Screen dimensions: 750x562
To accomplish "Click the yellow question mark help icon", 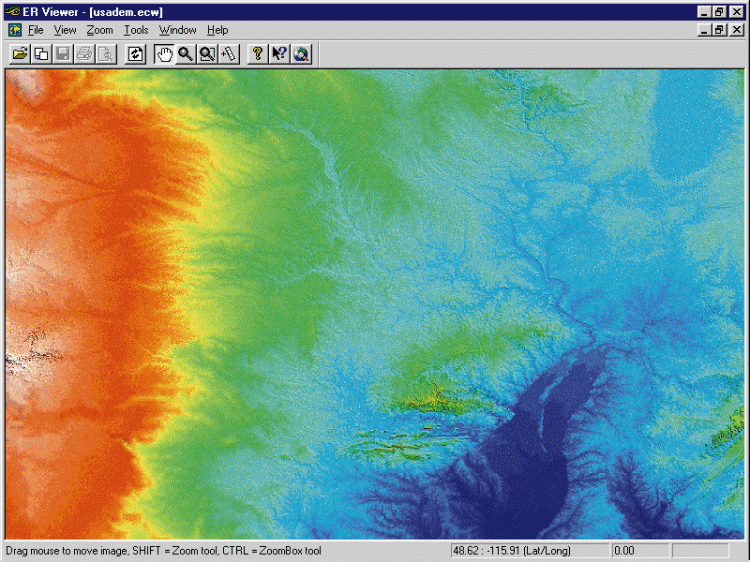I will [x=258, y=54].
